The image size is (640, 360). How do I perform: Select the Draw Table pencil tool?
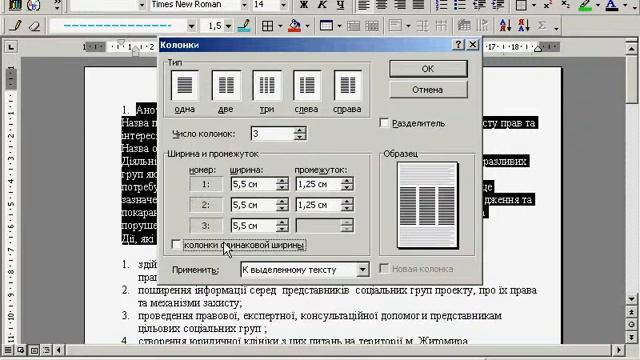(16, 26)
